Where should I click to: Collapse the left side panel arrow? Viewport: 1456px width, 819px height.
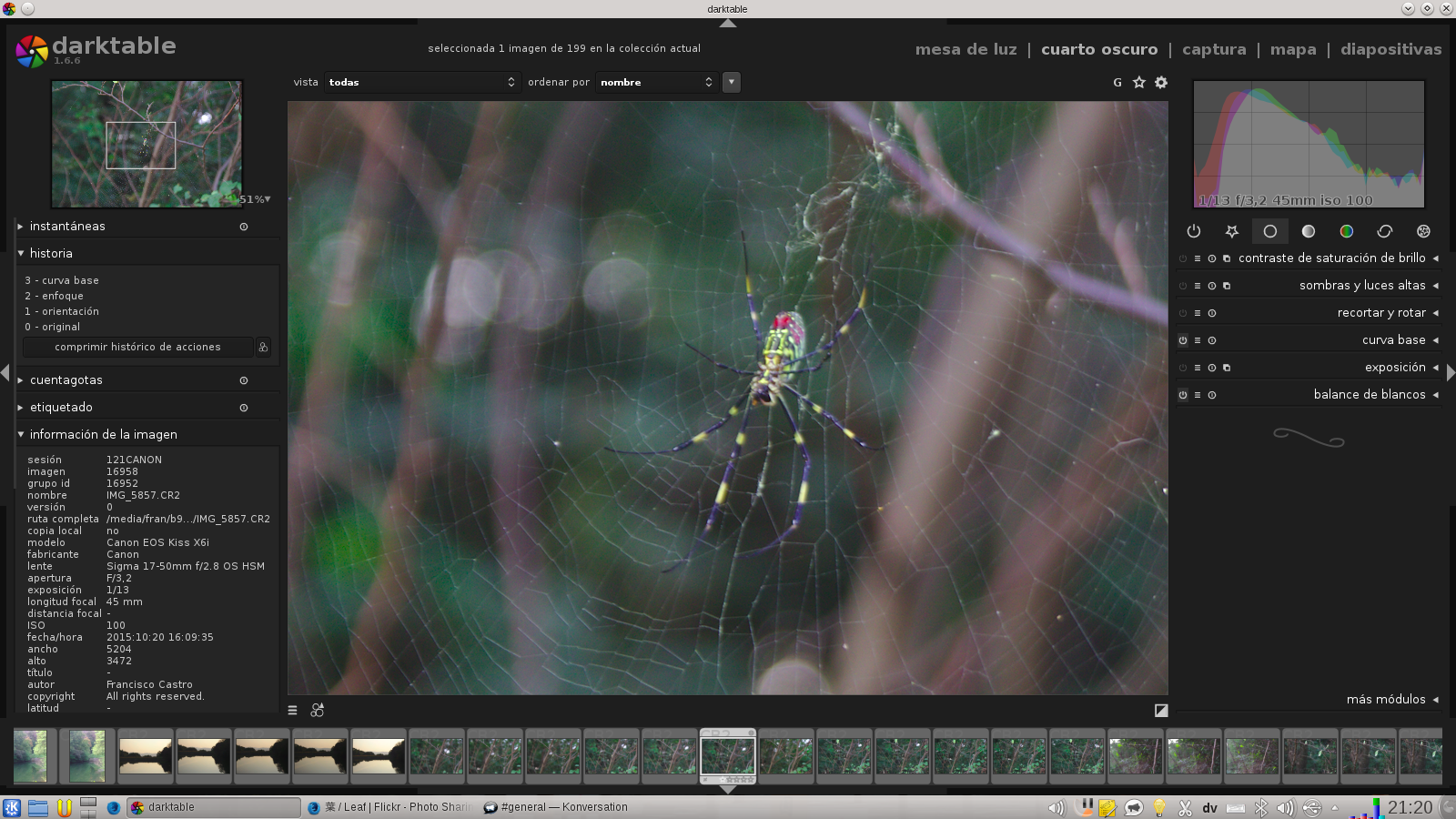[x=5, y=372]
